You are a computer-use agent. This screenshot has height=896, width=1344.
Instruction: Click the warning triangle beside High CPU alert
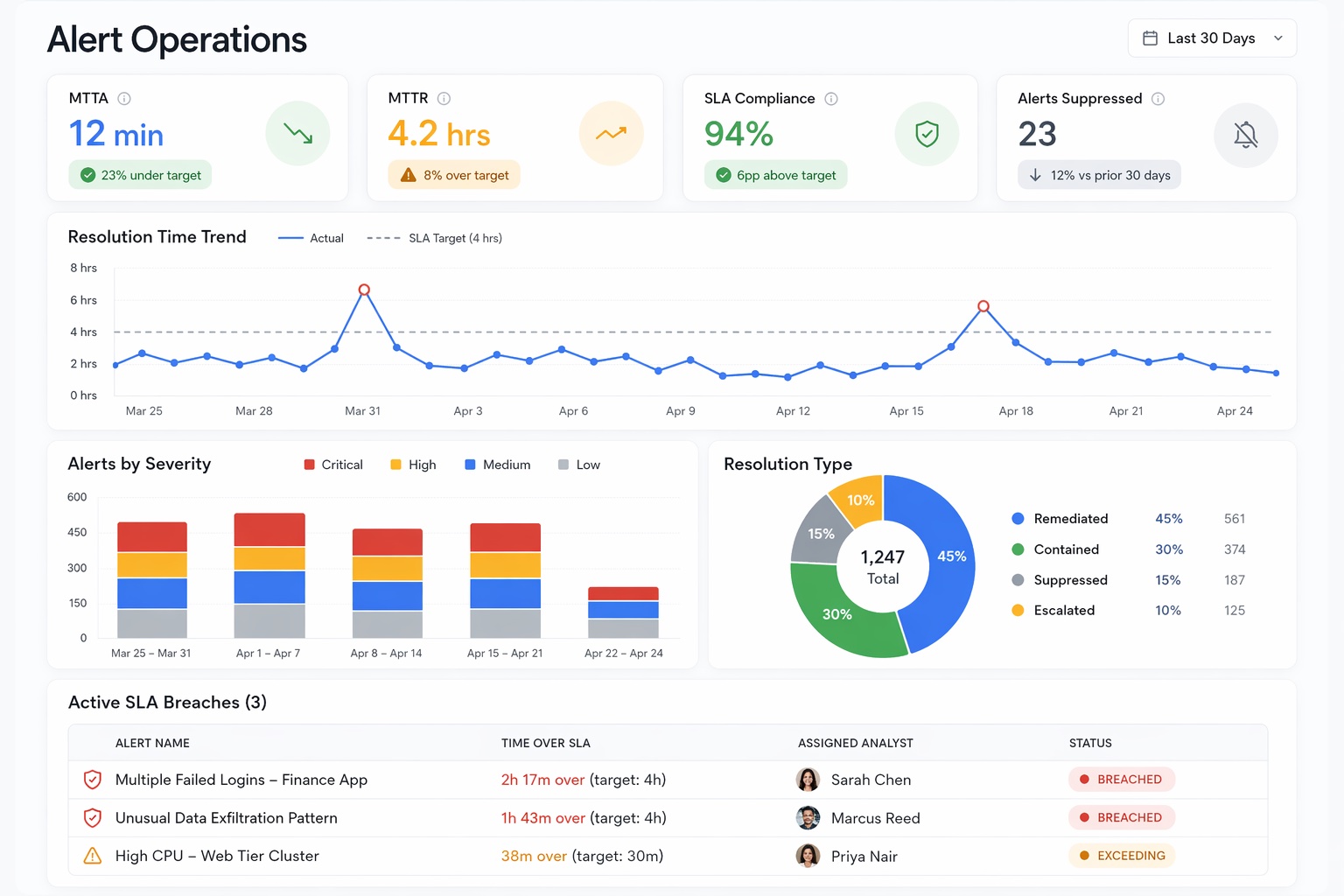click(x=92, y=856)
